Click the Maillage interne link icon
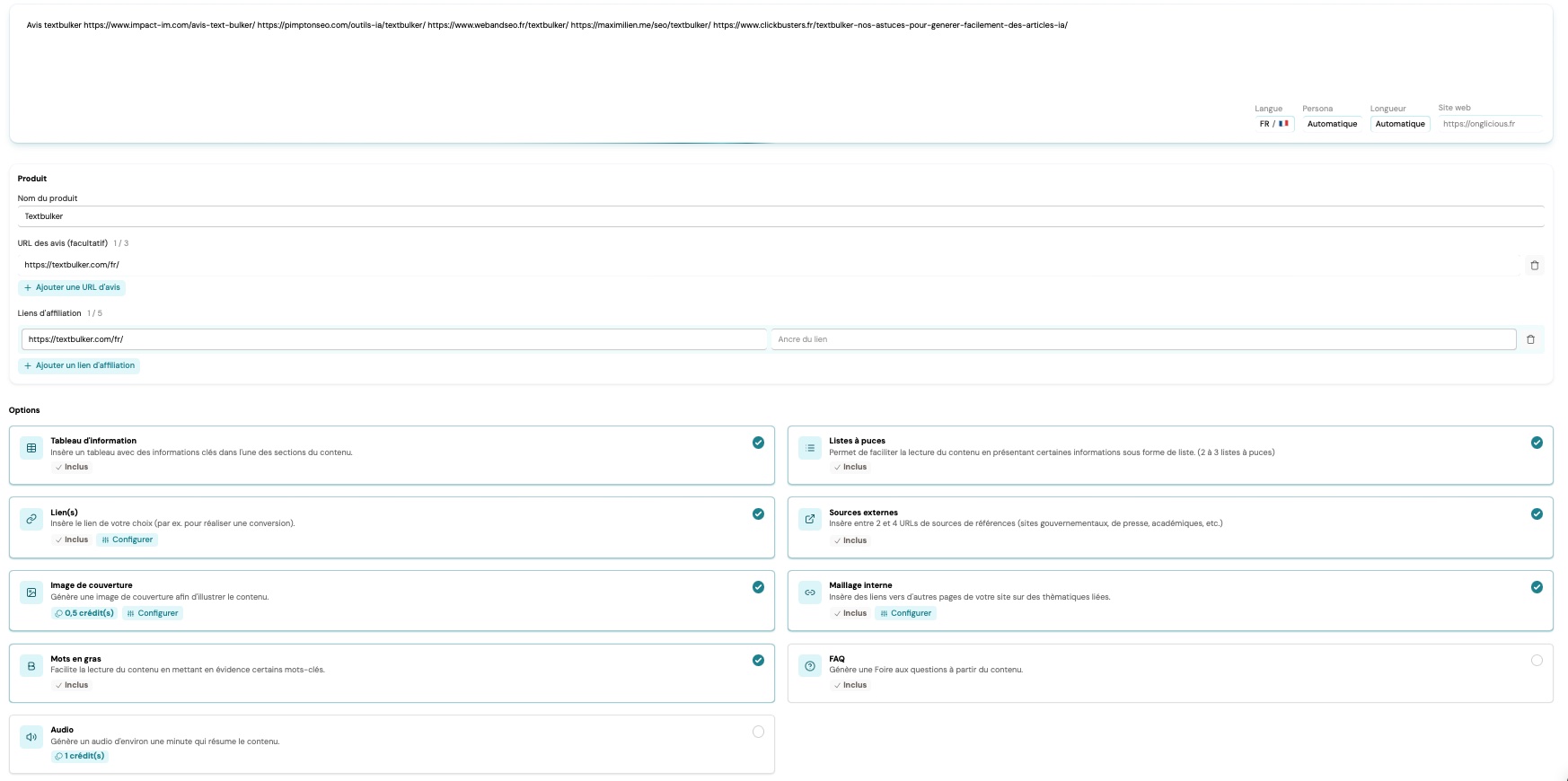This screenshot has width=1568, height=781. 810,592
